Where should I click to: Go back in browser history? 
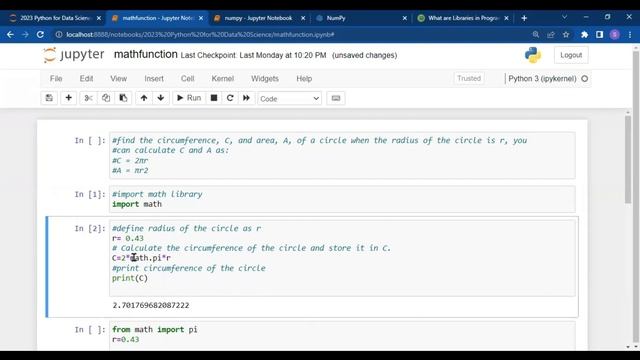click(x=10, y=35)
